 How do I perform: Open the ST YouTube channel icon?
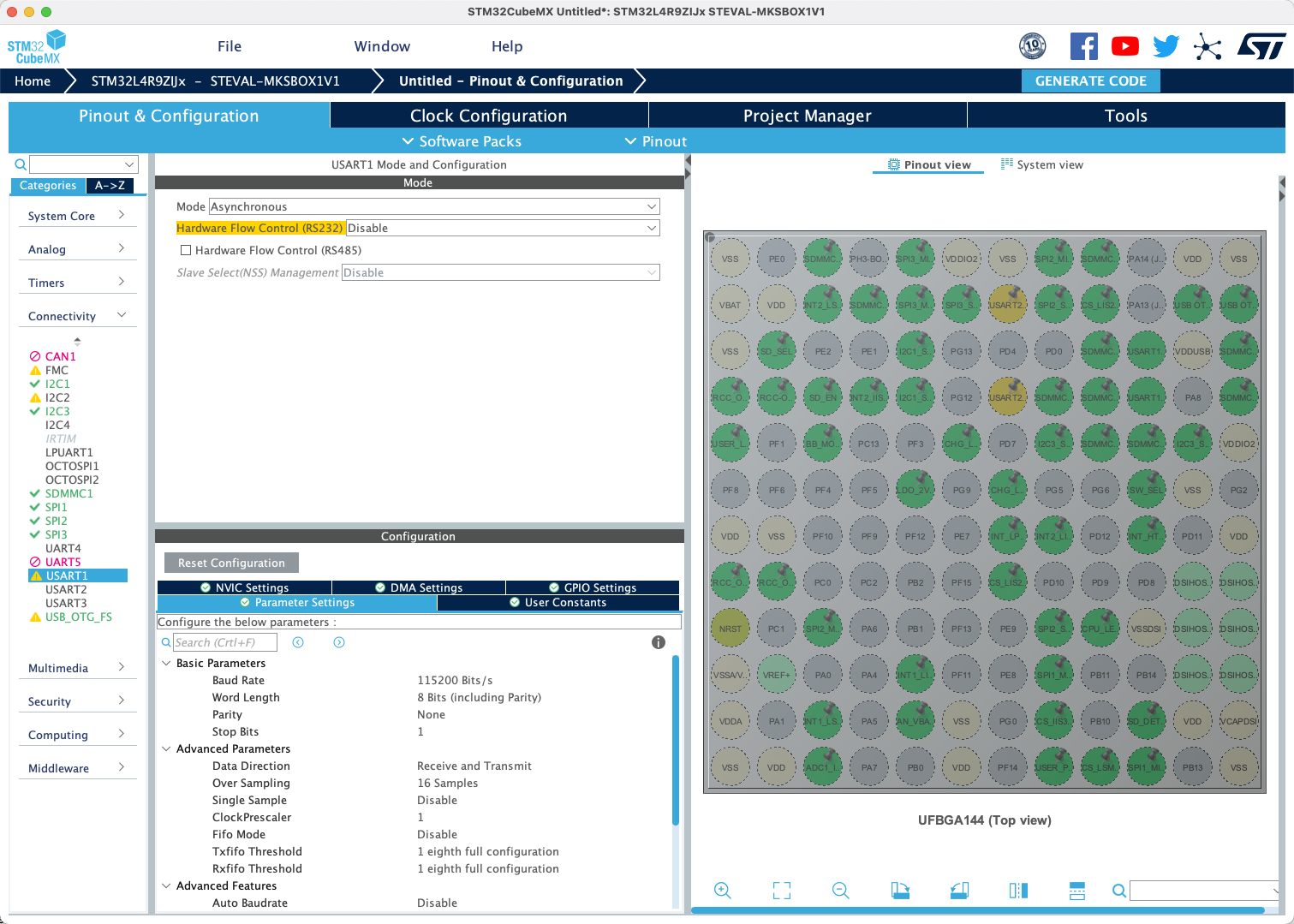pos(1125,46)
